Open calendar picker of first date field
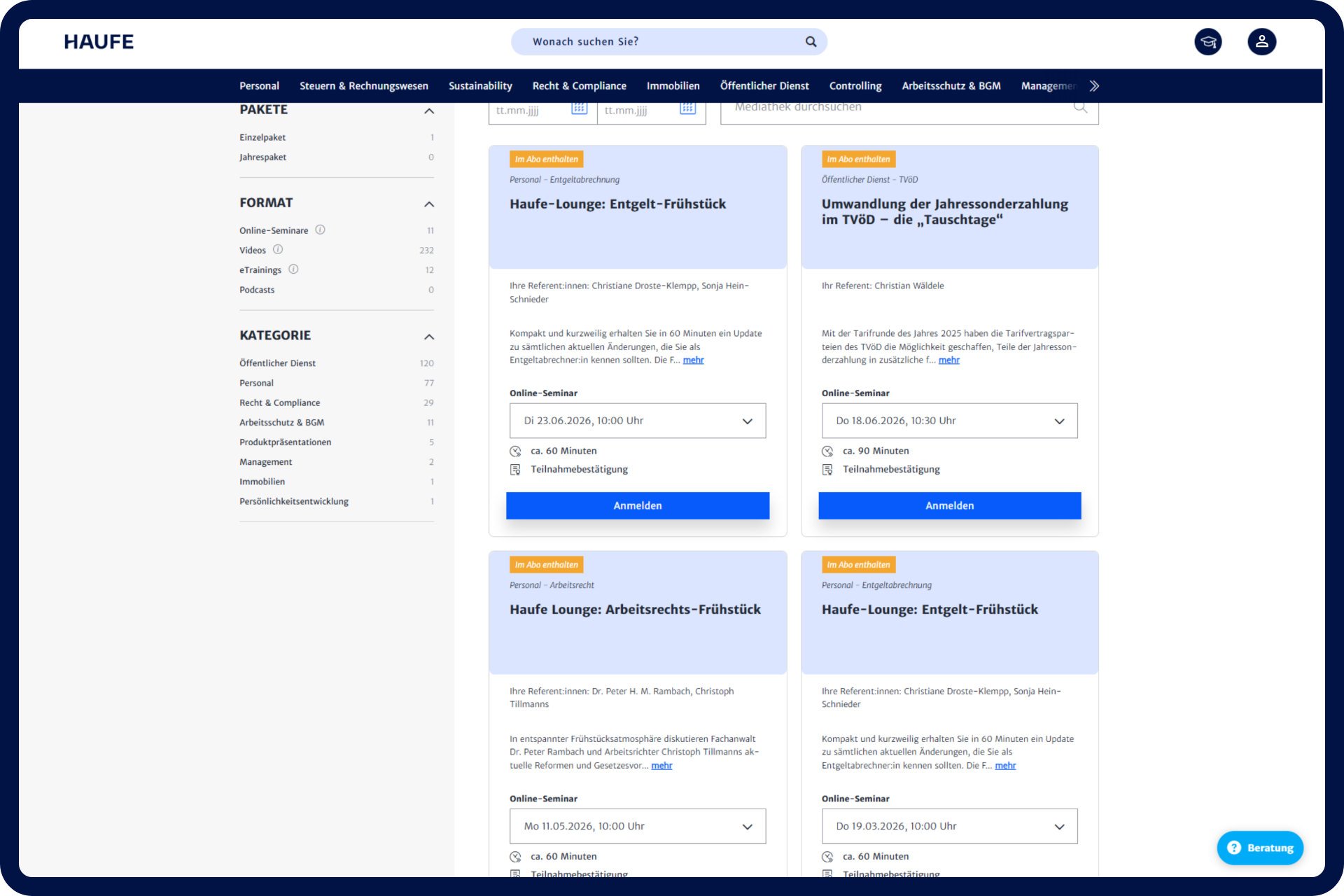Screen dimensions: 1344x896 (x=579, y=108)
